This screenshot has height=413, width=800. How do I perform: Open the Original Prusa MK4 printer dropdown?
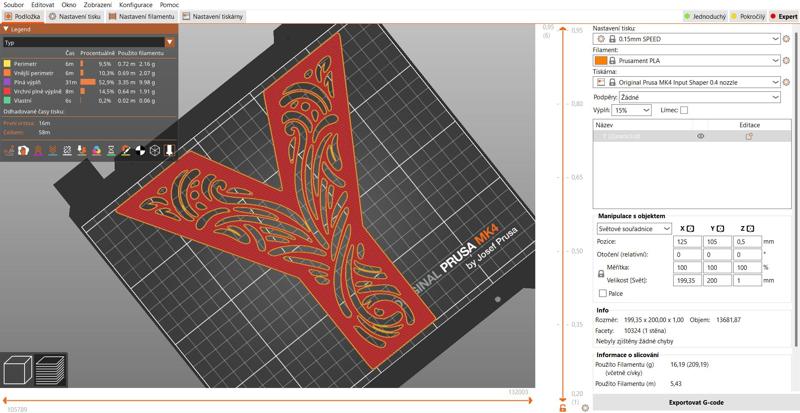687,82
